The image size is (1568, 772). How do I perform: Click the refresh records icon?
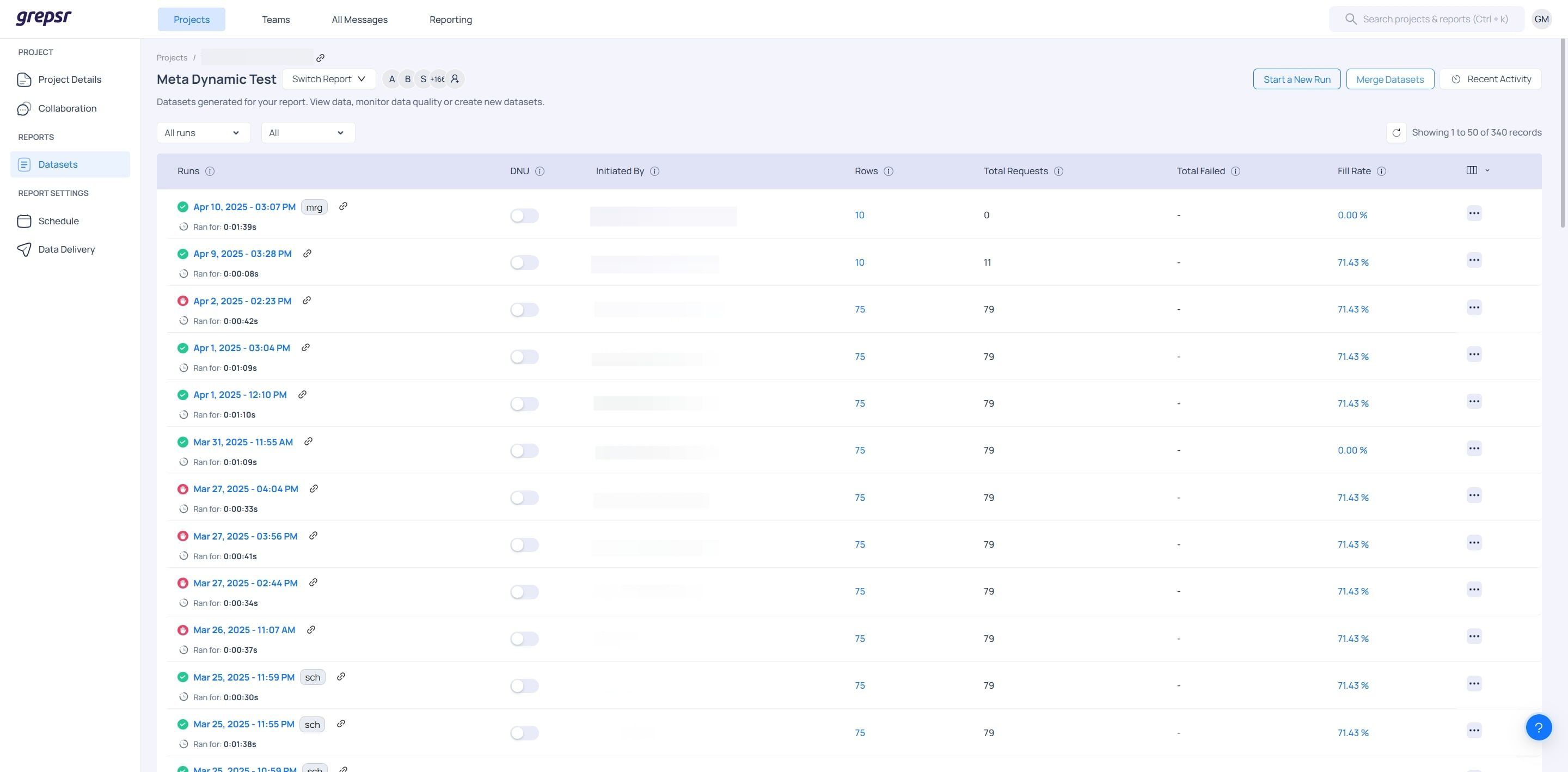point(1396,133)
